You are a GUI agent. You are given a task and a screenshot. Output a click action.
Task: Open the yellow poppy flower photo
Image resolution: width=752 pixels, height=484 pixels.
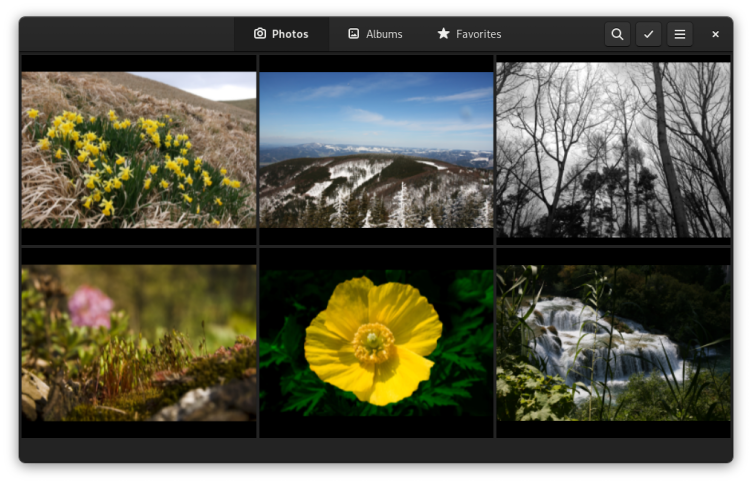pos(376,342)
